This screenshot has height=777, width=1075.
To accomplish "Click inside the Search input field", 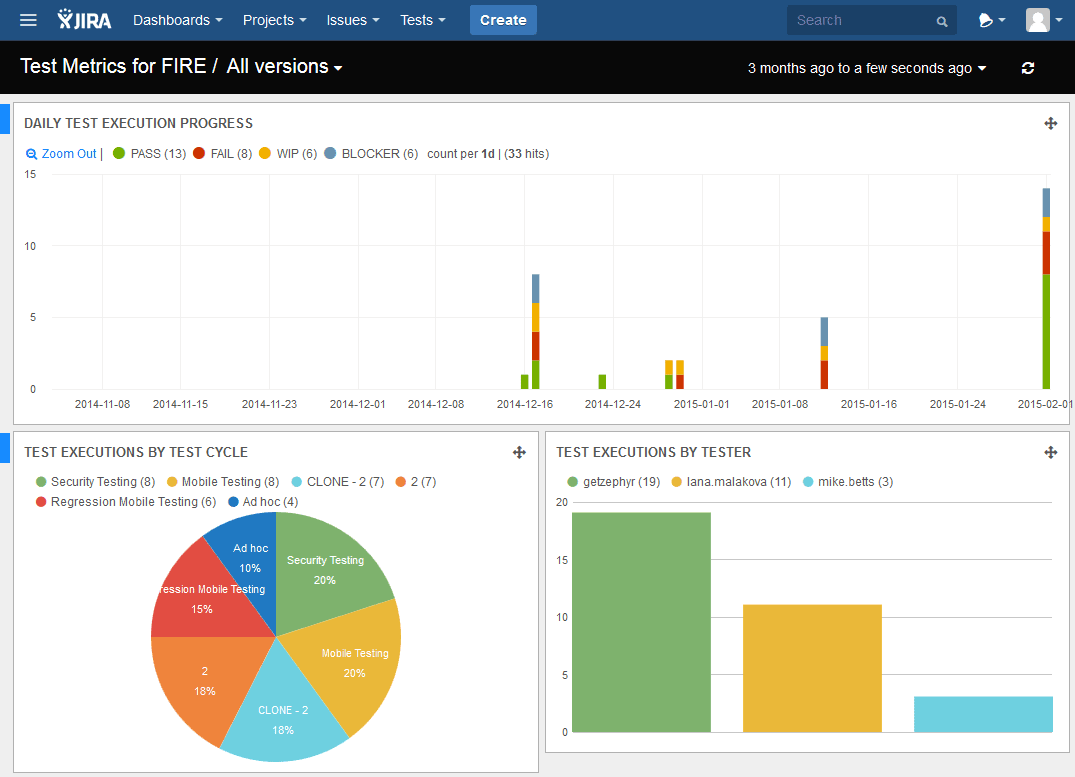I will point(860,20).
